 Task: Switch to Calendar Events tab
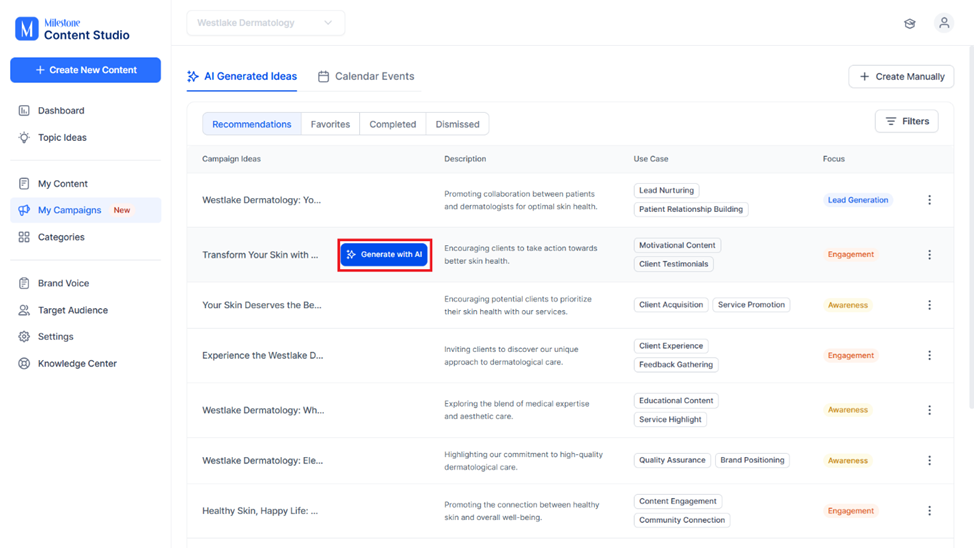coord(366,76)
